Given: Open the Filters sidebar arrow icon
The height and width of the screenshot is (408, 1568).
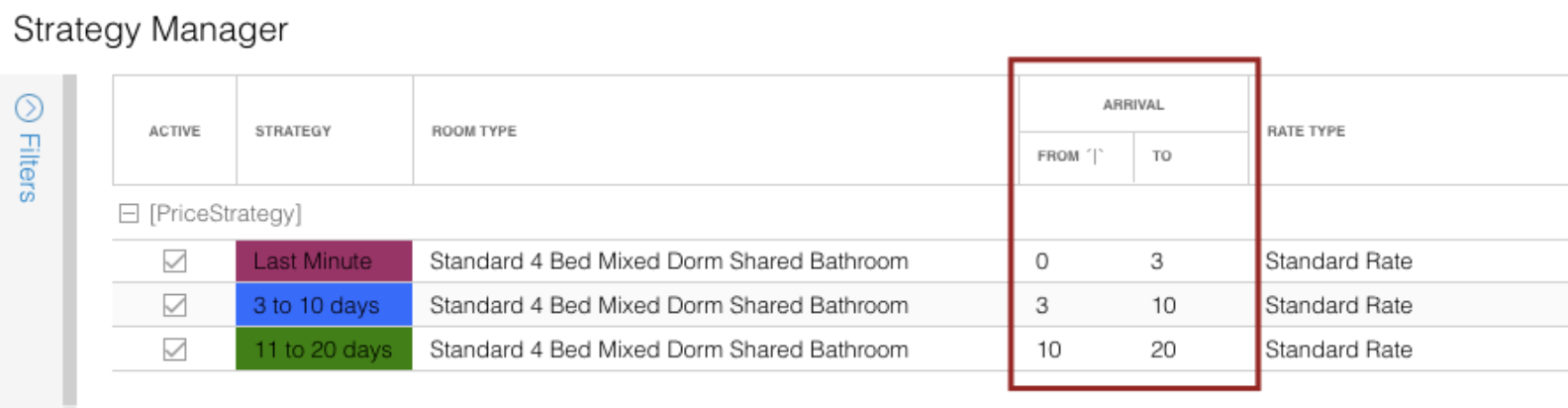Looking at the screenshot, I should point(30,108).
